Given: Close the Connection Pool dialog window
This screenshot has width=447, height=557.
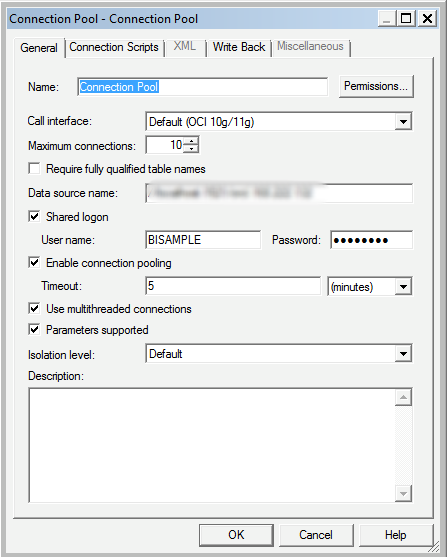Looking at the screenshot, I should pos(427,18).
